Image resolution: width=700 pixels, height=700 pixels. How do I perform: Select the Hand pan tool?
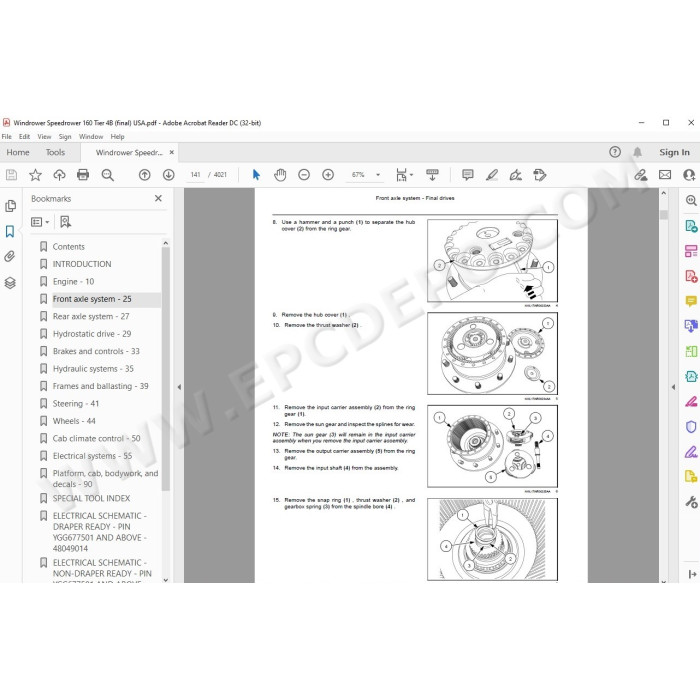pos(280,175)
